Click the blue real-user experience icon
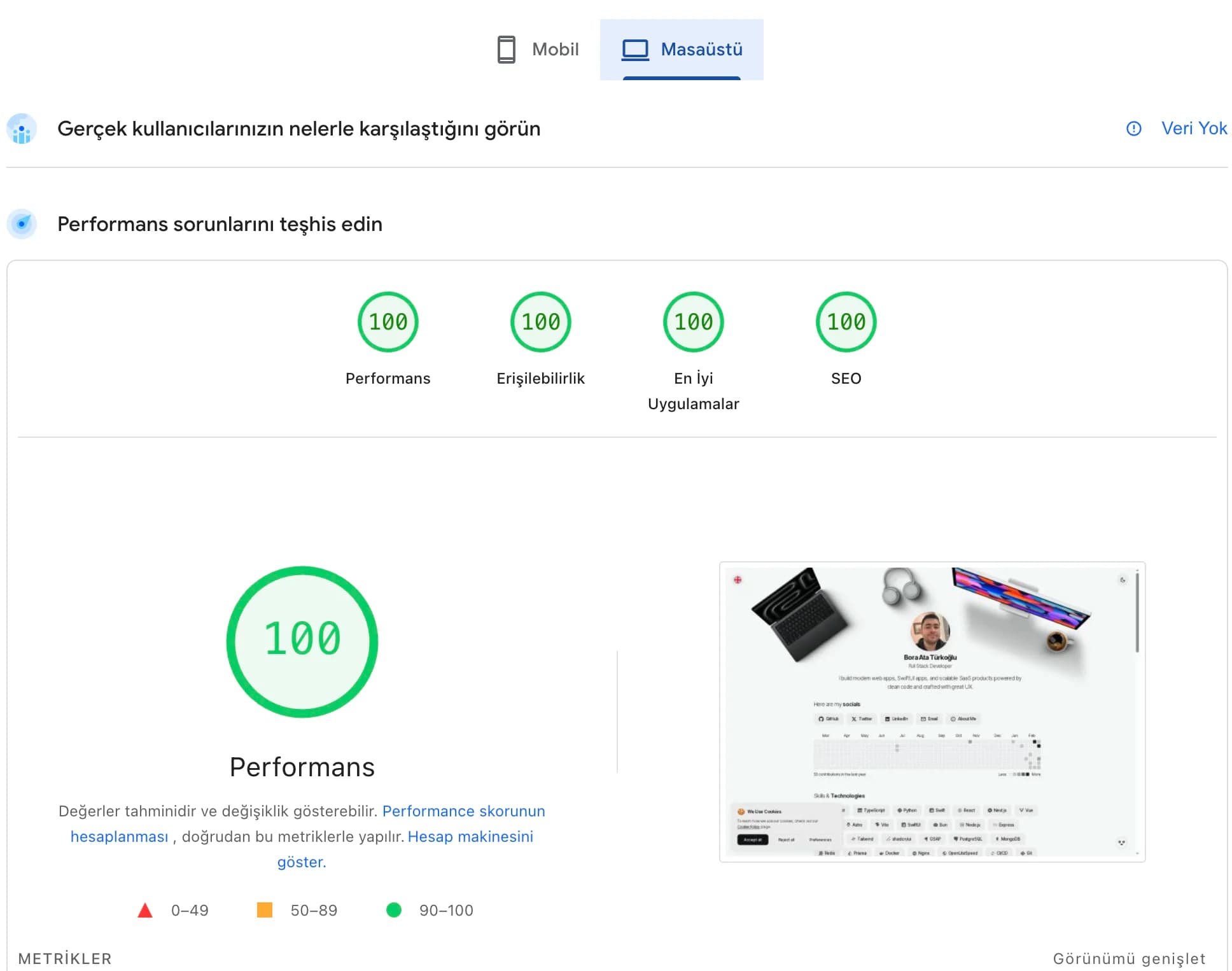Screen dimensions: 1232x971 (x=22, y=129)
